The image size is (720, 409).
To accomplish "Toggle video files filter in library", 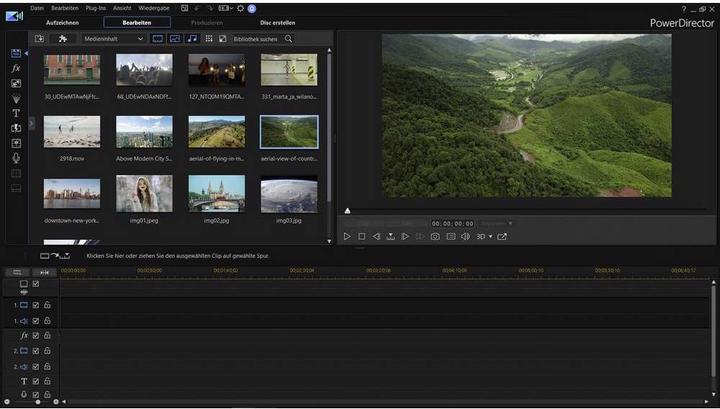I will click(158, 39).
